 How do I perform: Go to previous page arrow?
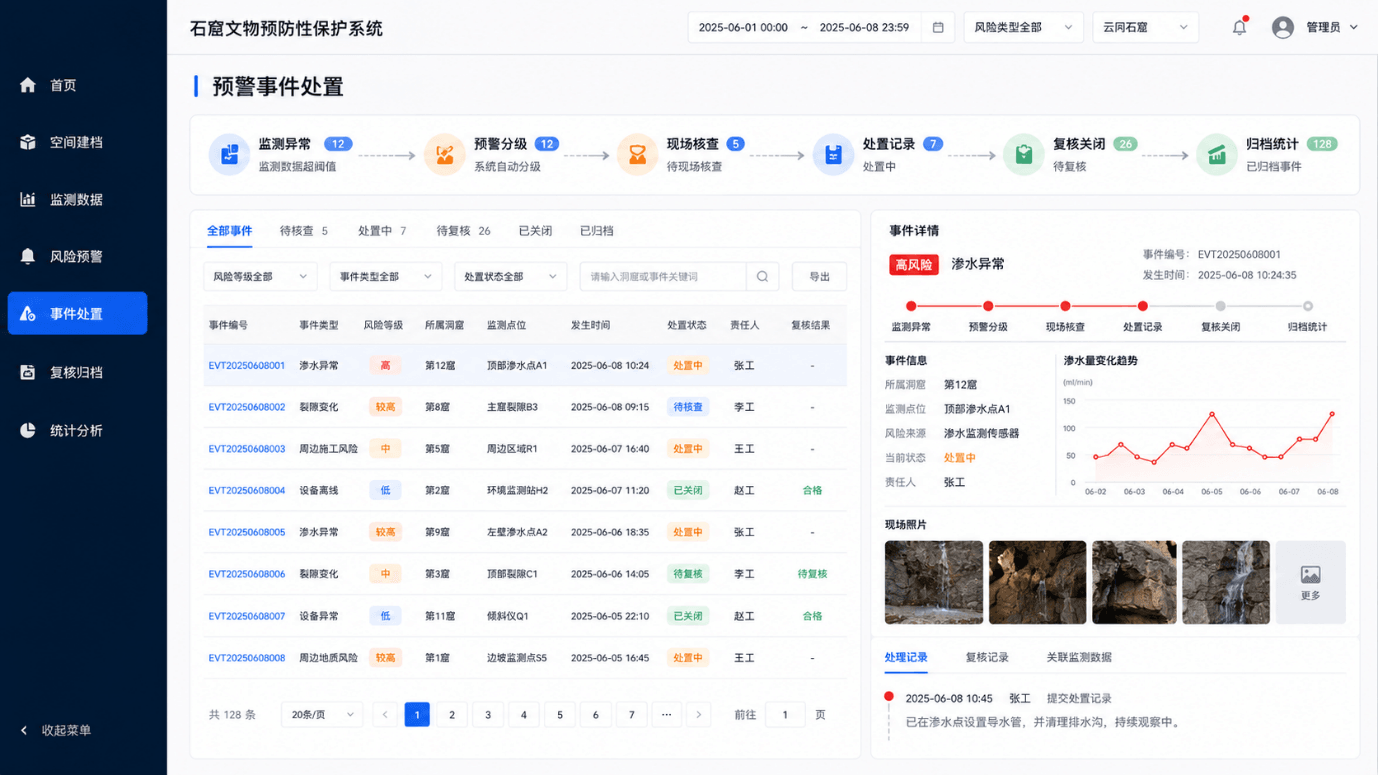pyautogui.click(x=385, y=714)
